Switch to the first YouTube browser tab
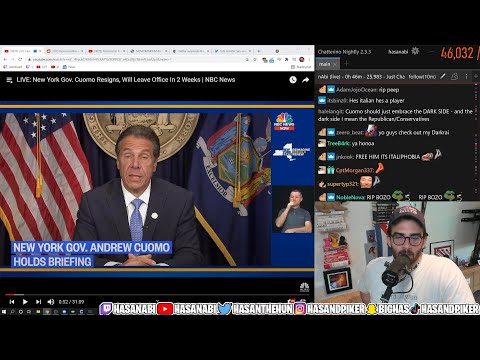Screen dimensions: 480x360 tap(22, 51)
